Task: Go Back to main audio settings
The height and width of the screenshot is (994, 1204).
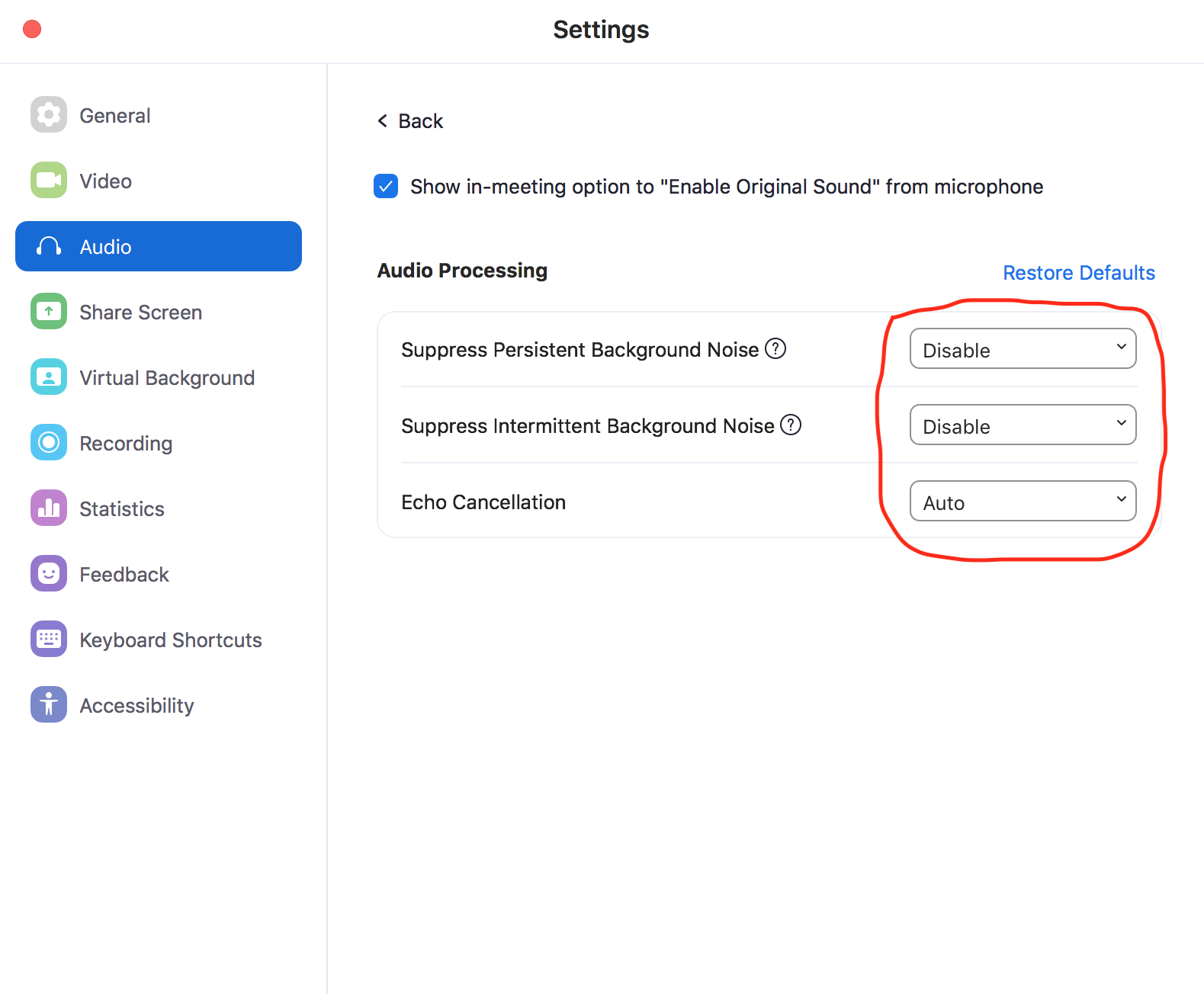Action: point(410,120)
